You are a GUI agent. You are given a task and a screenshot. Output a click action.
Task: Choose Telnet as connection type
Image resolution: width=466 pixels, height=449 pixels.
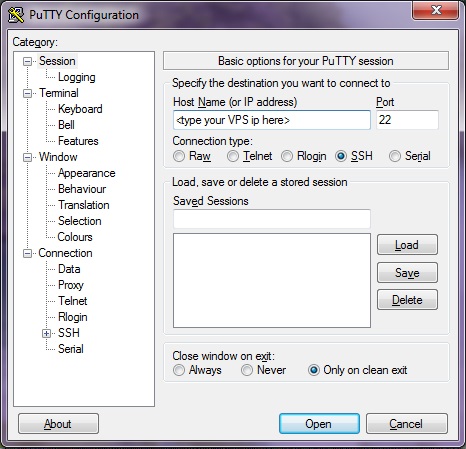point(233,156)
